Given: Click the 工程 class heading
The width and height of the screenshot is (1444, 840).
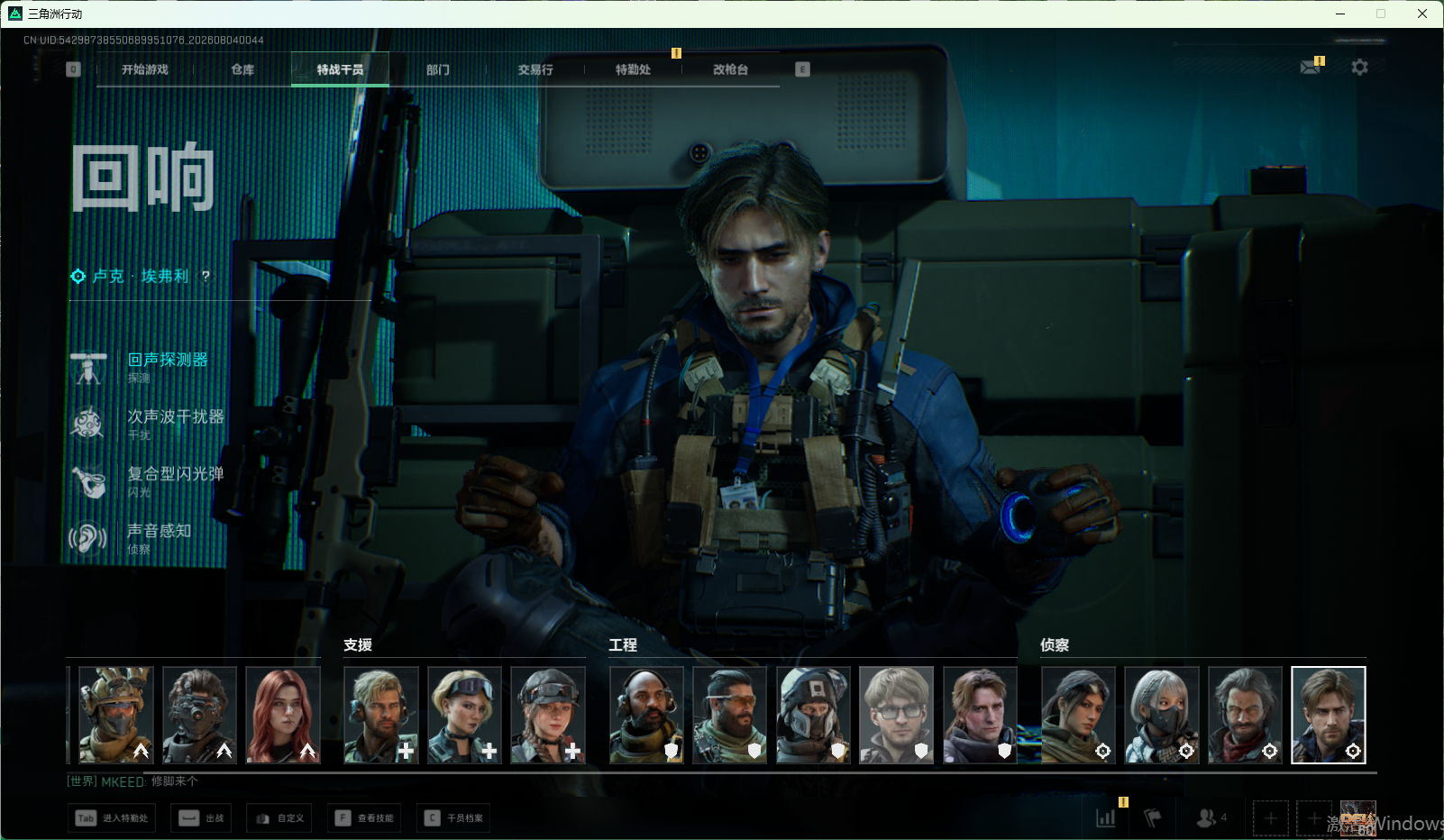Looking at the screenshot, I should pyautogui.click(x=623, y=645).
